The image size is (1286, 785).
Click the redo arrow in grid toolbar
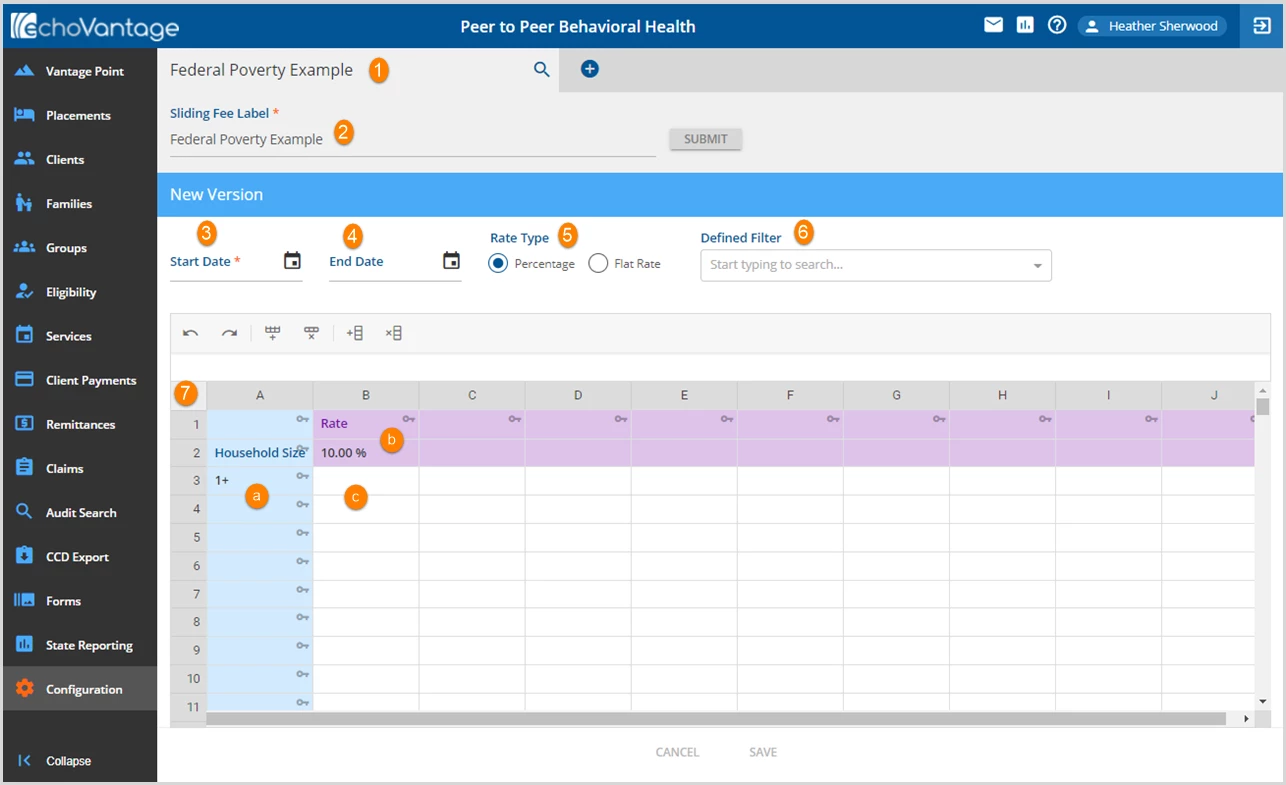point(230,333)
